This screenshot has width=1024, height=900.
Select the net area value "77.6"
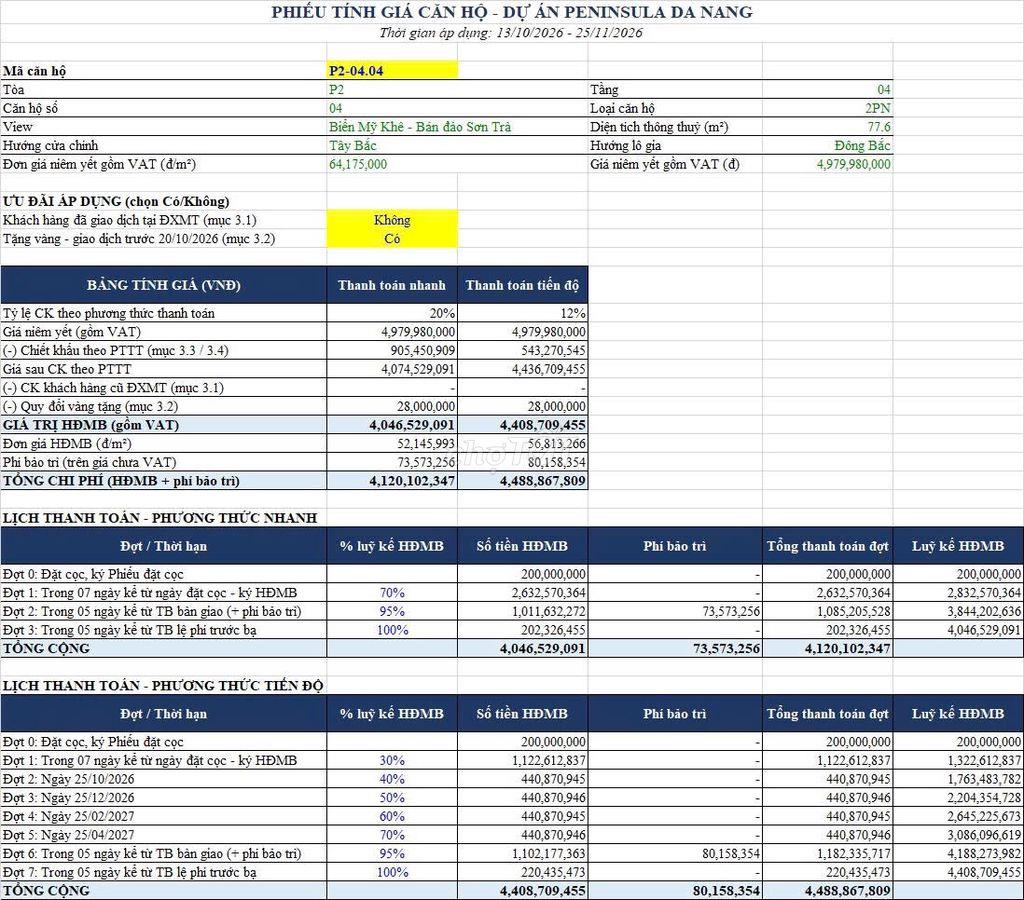(x=879, y=127)
